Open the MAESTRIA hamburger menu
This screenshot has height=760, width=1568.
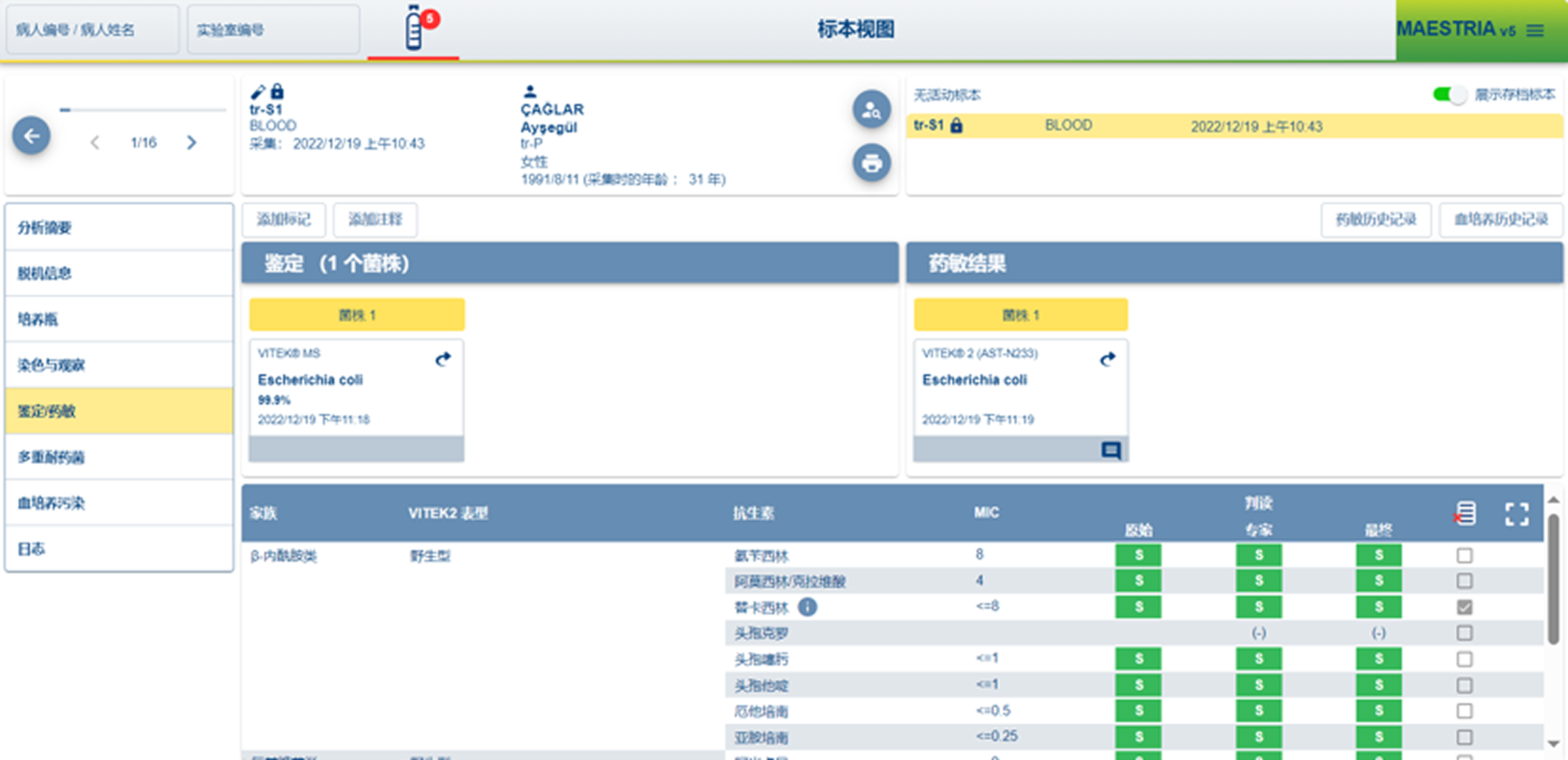point(1535,30)
